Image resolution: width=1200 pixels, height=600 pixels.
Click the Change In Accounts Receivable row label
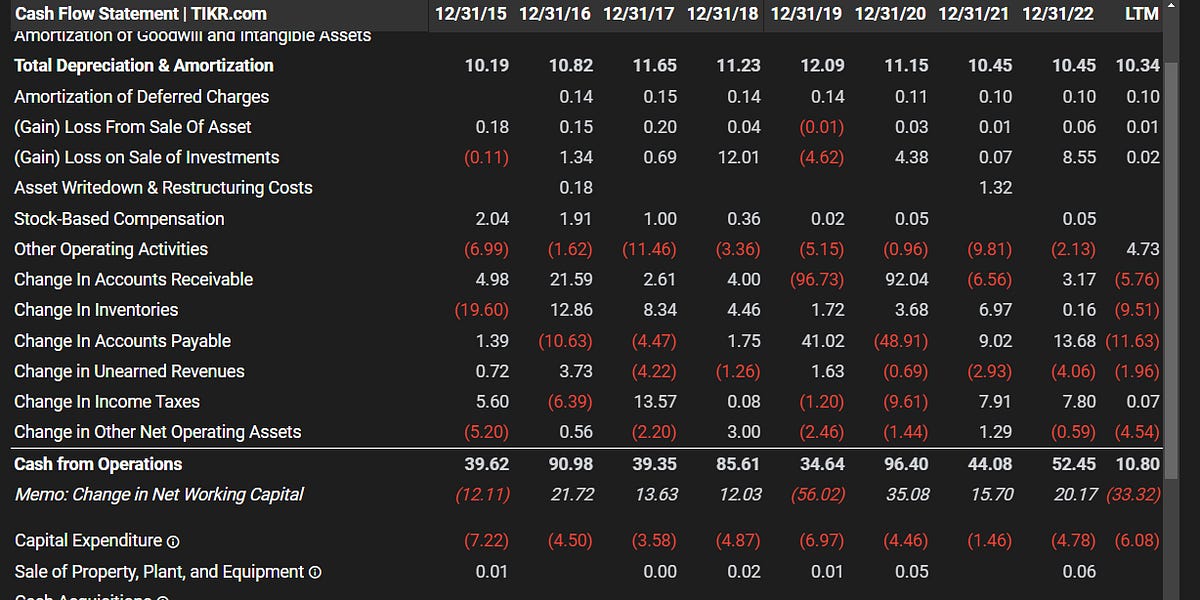(133, 279)
